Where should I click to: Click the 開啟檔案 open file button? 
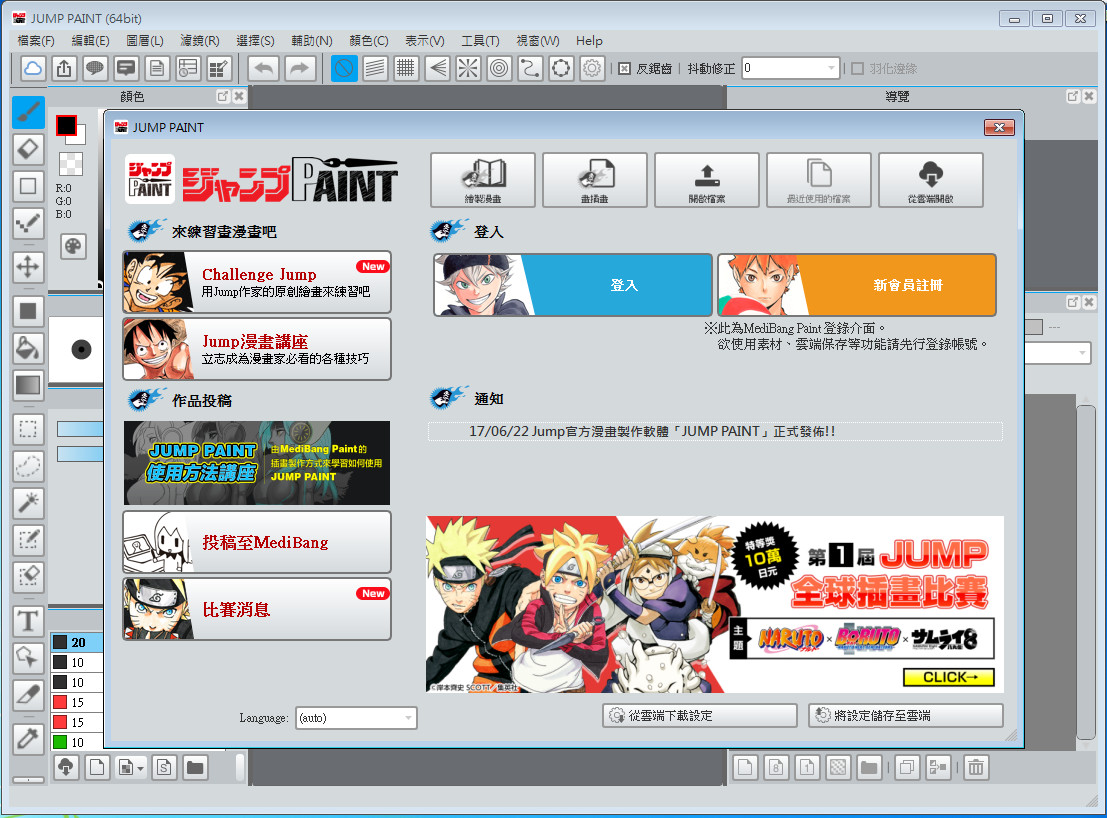pos(707,180)
